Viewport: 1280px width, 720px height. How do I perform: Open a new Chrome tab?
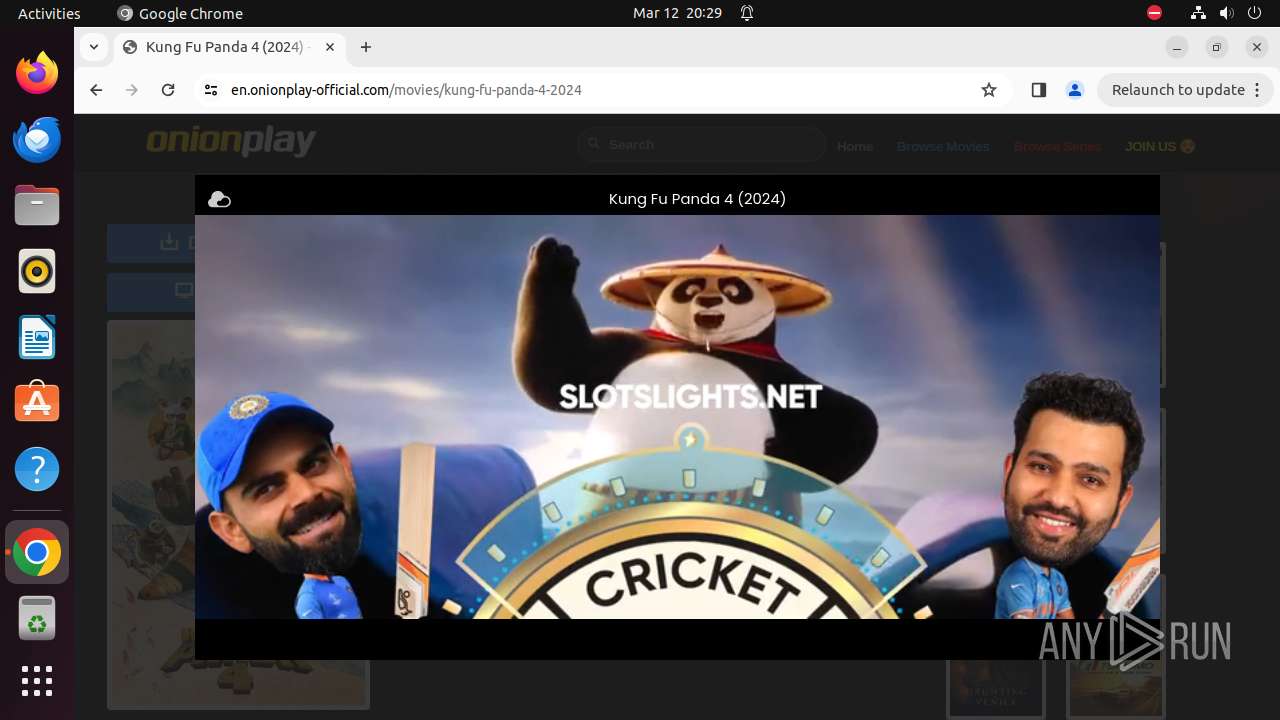point(366,47)
